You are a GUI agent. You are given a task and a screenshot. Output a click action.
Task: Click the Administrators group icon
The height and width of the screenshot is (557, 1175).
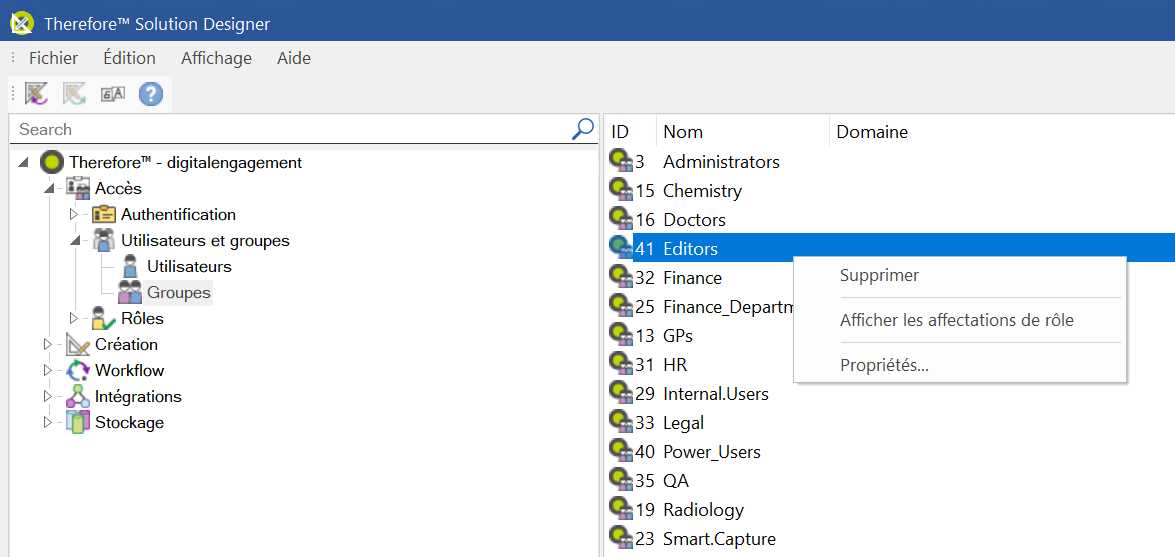[620, 161]
